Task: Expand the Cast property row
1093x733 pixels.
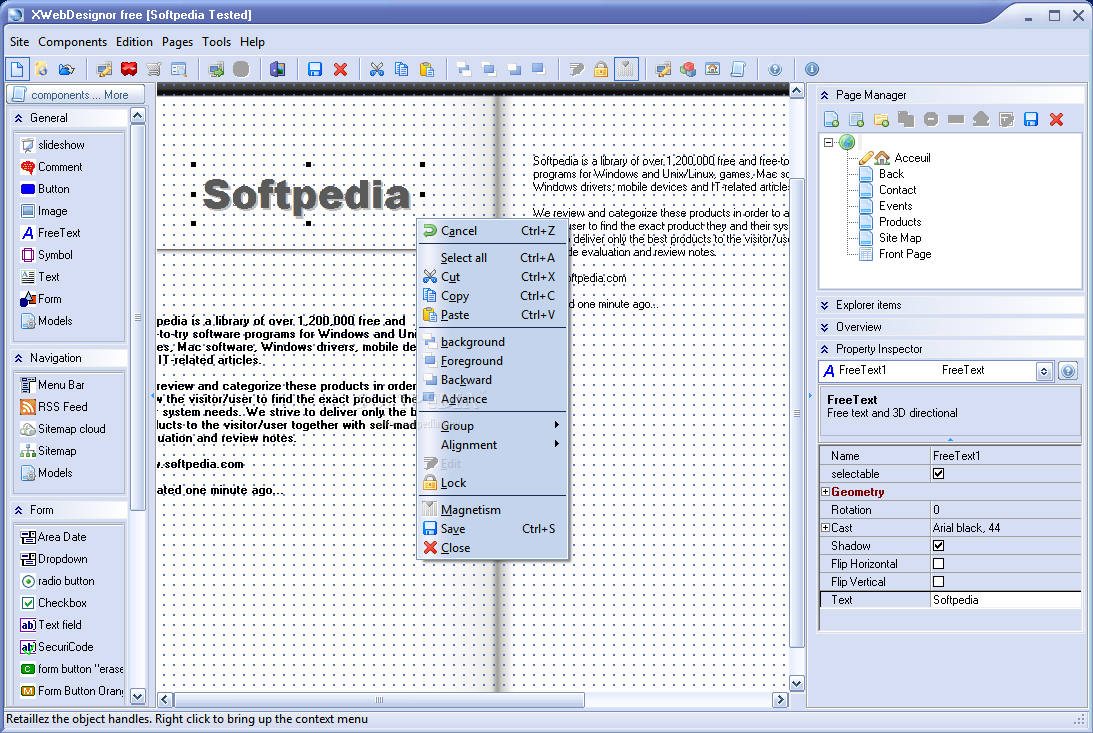Action: tap(825, 528)
